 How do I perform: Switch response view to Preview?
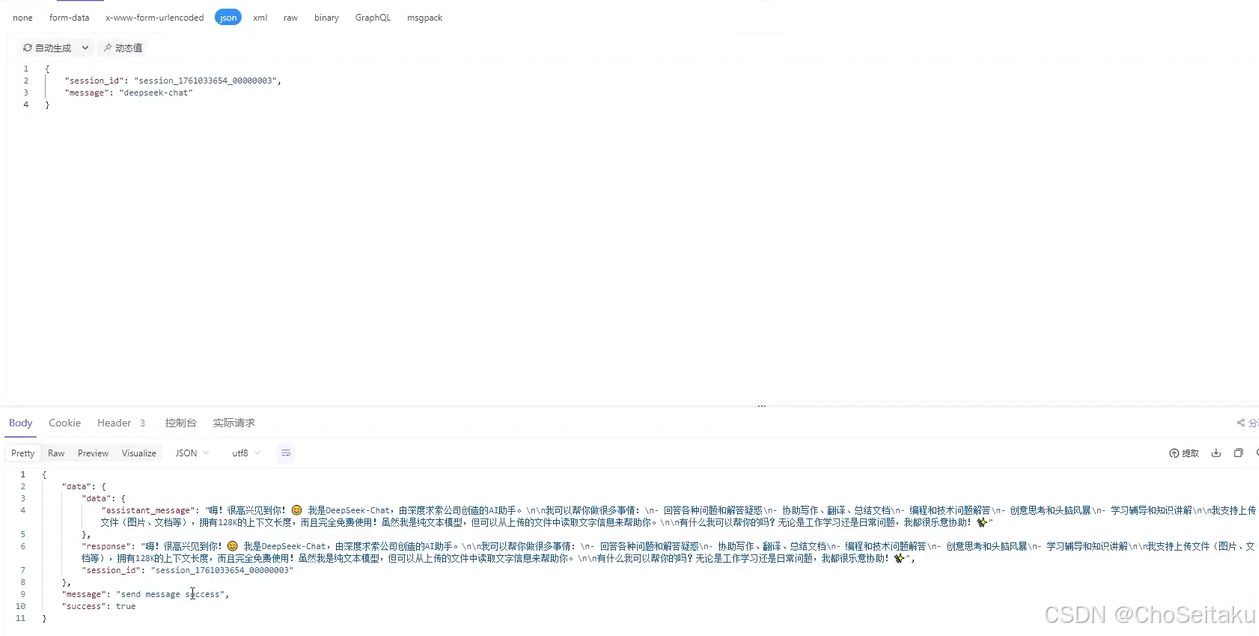click(x=93, y=453)
